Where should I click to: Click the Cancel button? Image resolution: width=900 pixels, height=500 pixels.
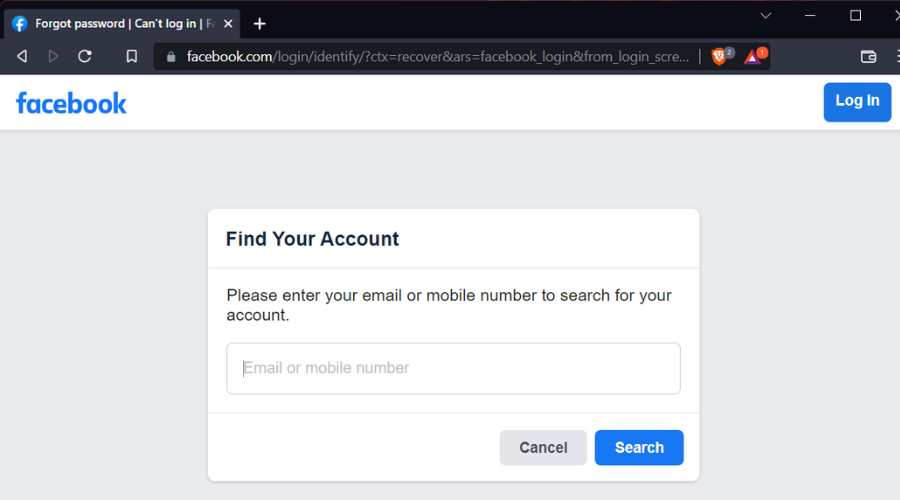(543, 447)
